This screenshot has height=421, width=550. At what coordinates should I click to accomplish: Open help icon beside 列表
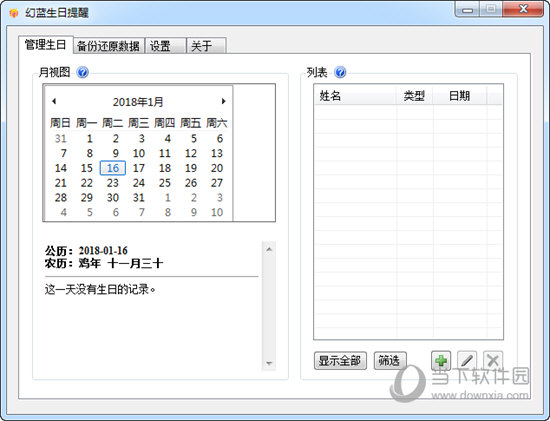[340, 73]
